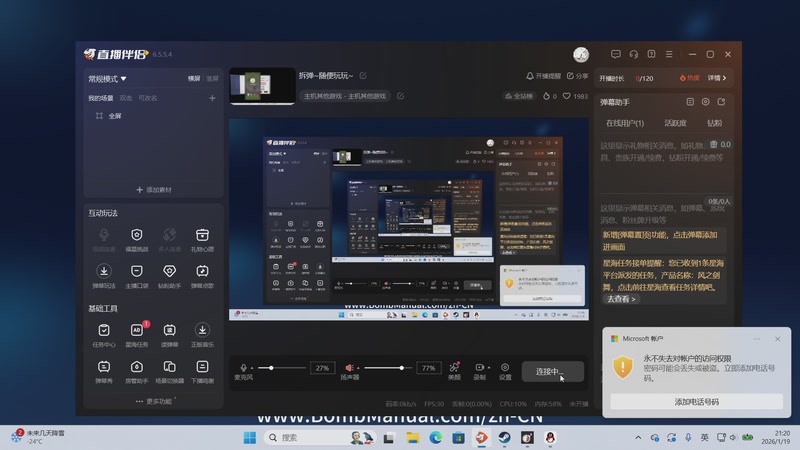This screenshot has height=450, width=800.
Task: Open the message feedback icon in title bar
Action: [616, 54]
